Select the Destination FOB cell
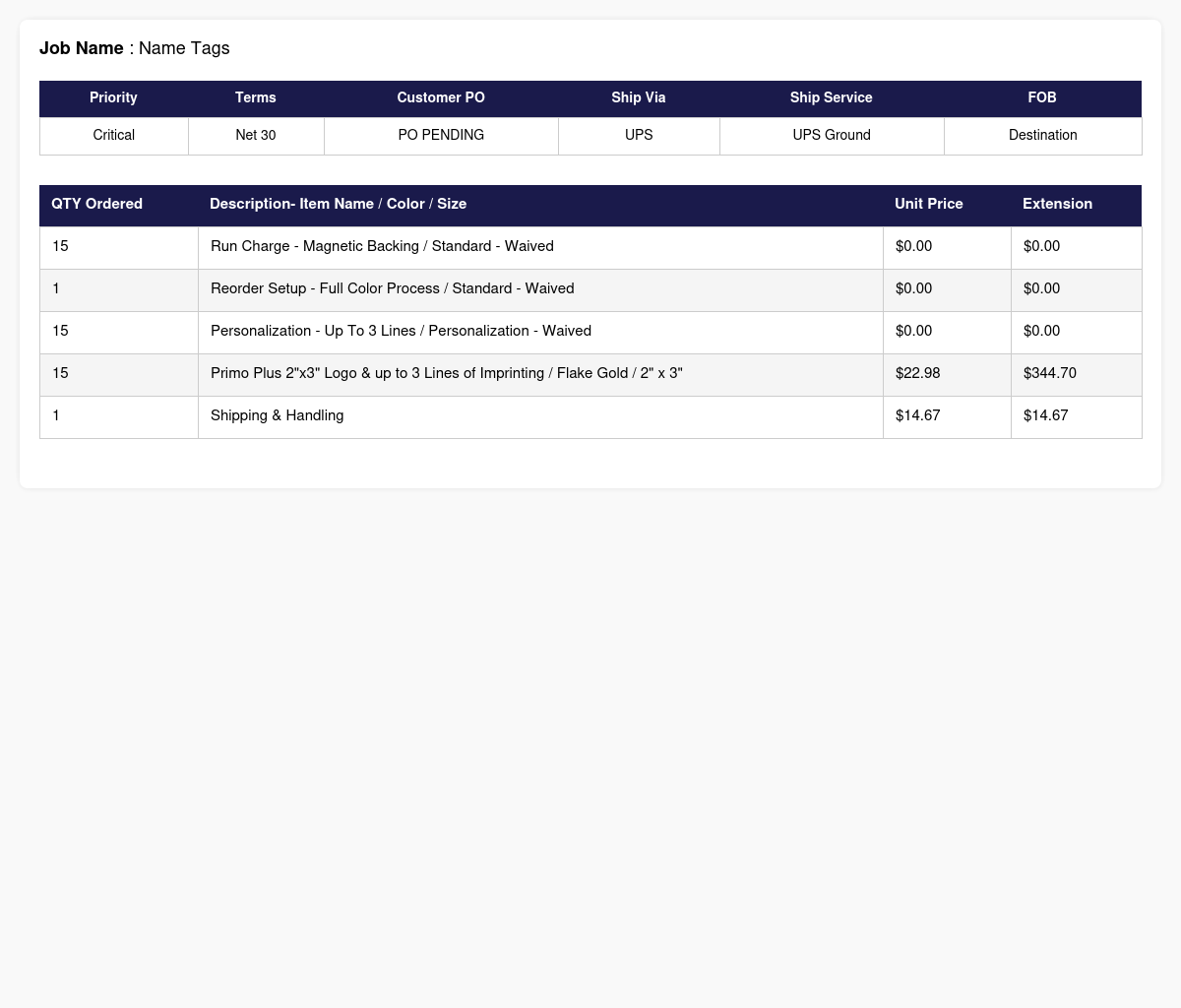1181x1008 pixels. click(1043, 136)
